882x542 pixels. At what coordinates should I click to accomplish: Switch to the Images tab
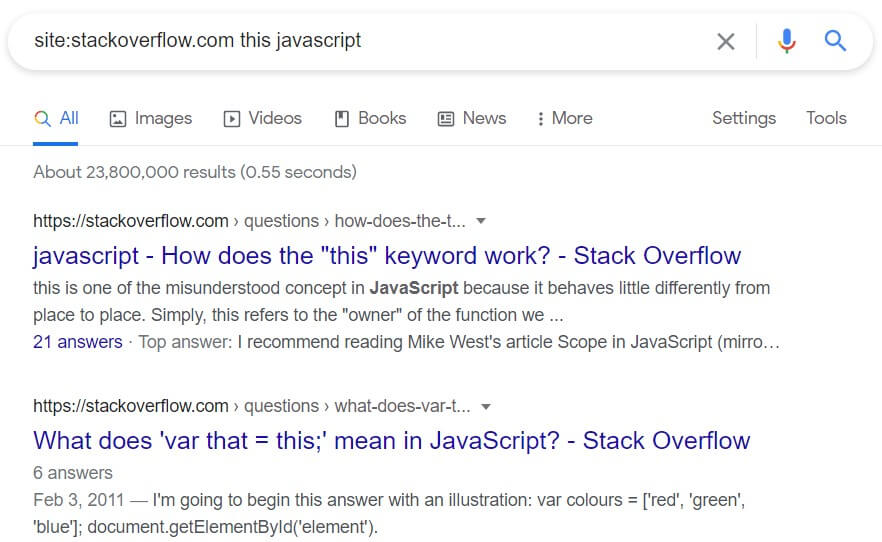(150, 118)
